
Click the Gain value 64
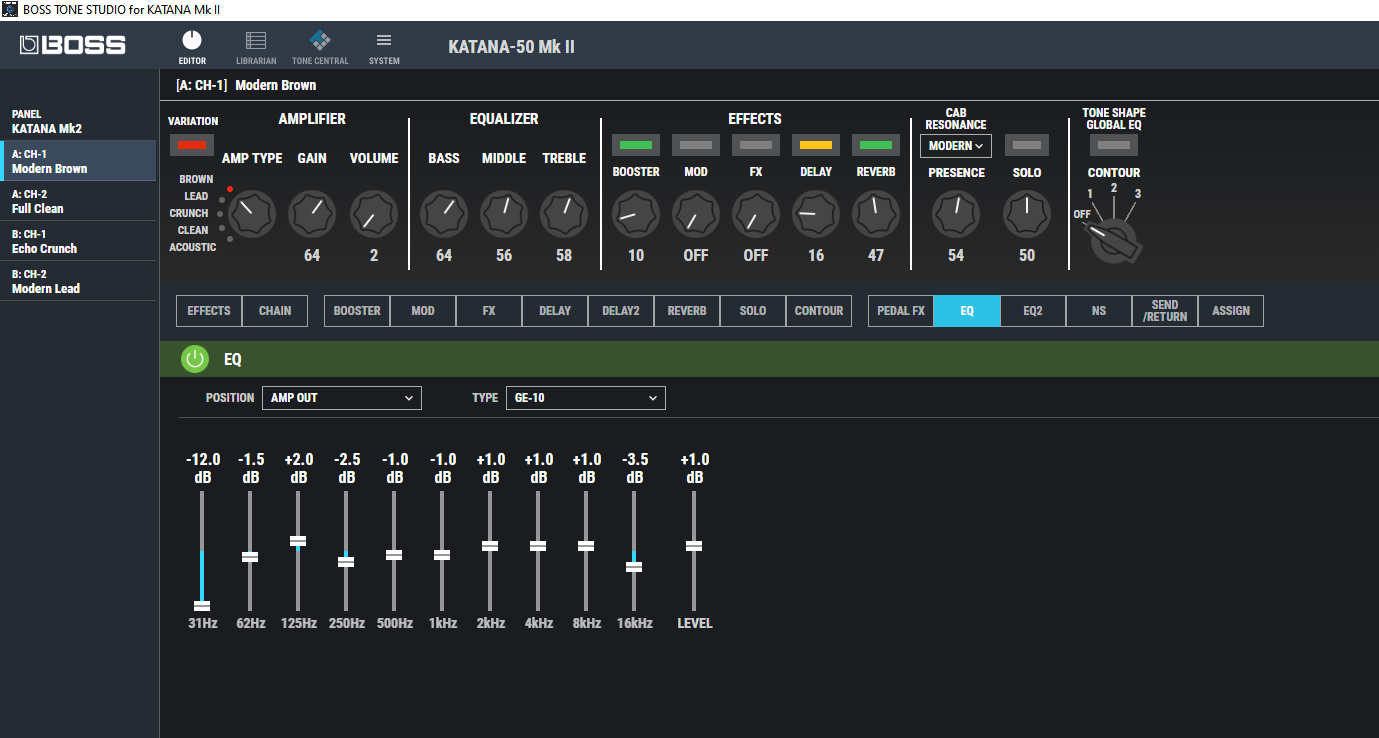point(312,256)
